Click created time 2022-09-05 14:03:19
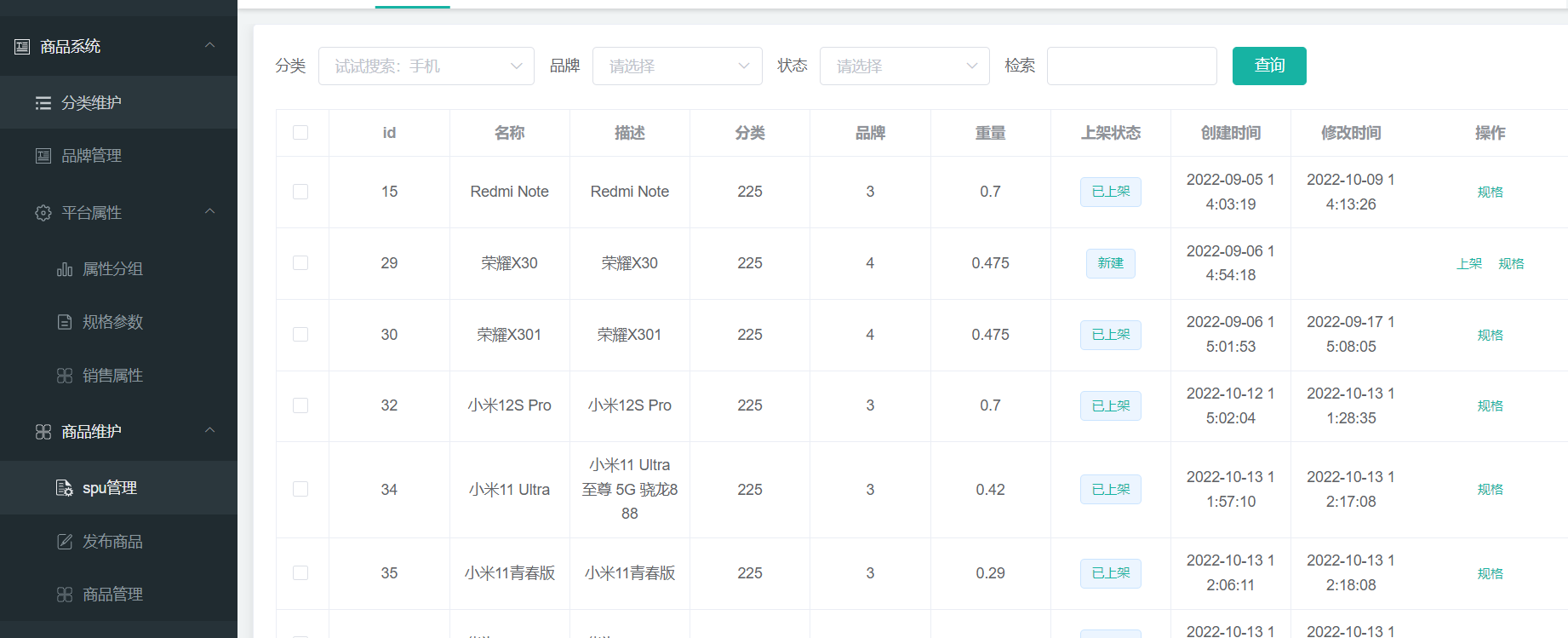The image size is (1568, 638). (1231, 192)
